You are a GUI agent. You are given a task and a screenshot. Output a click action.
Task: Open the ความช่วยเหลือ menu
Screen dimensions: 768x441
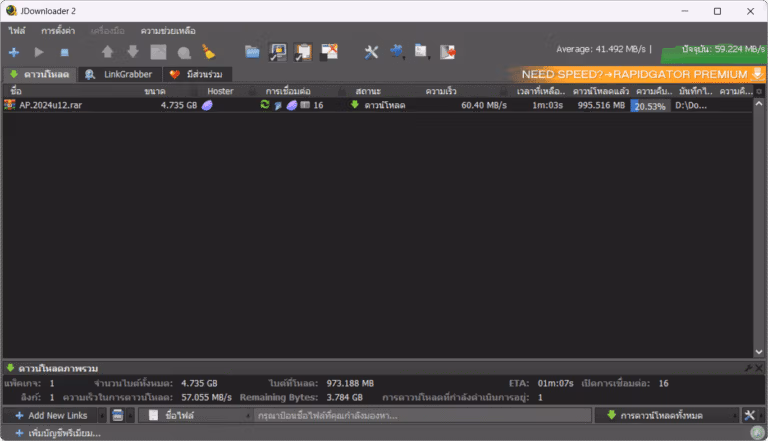[168, 31]
